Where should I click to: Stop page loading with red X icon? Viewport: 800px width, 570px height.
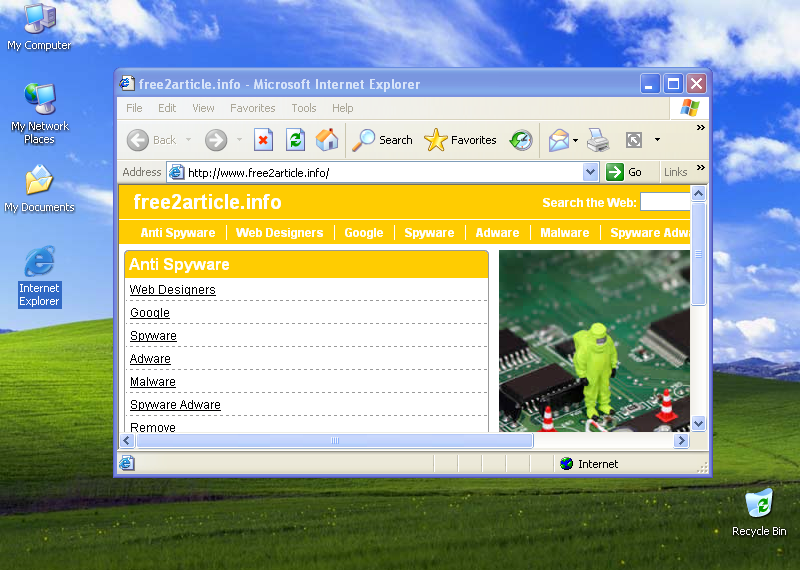pos(263,140)
